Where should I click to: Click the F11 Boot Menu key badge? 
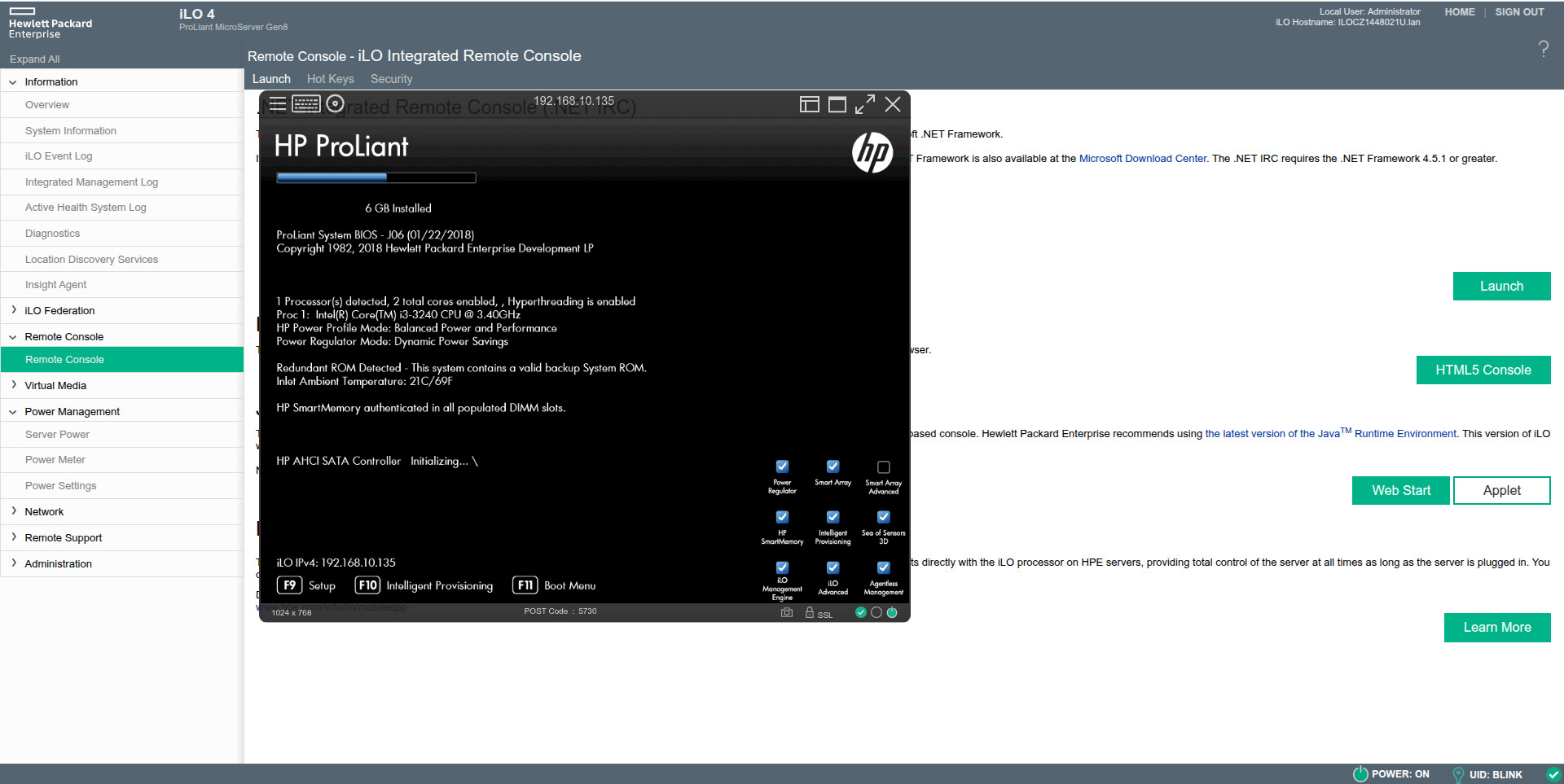pos(525,585)
